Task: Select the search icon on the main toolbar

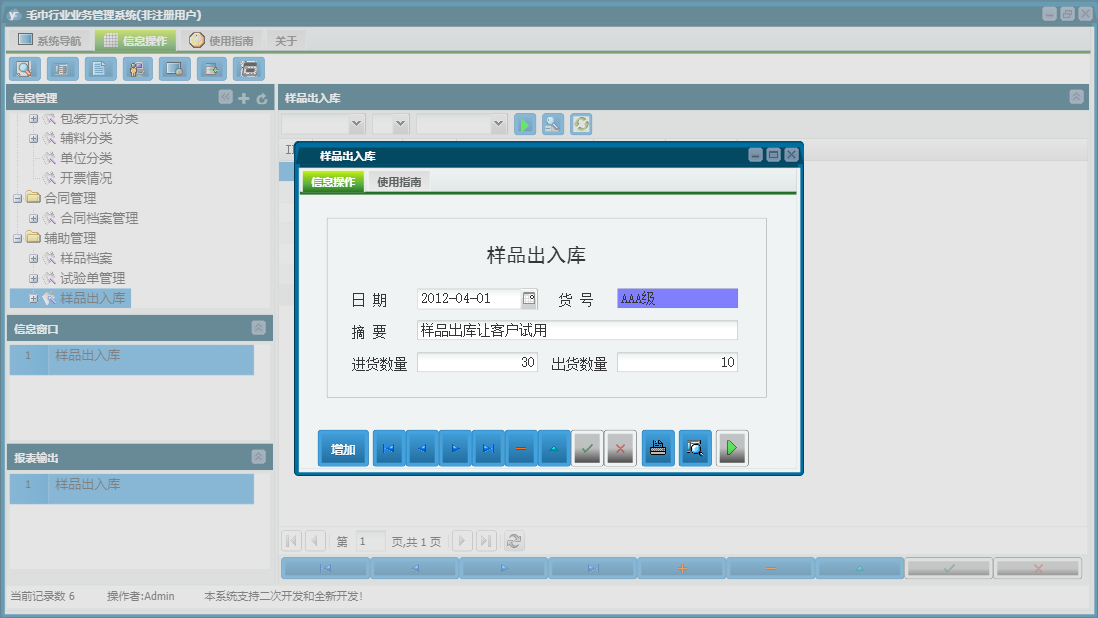Action: [24, 69]
